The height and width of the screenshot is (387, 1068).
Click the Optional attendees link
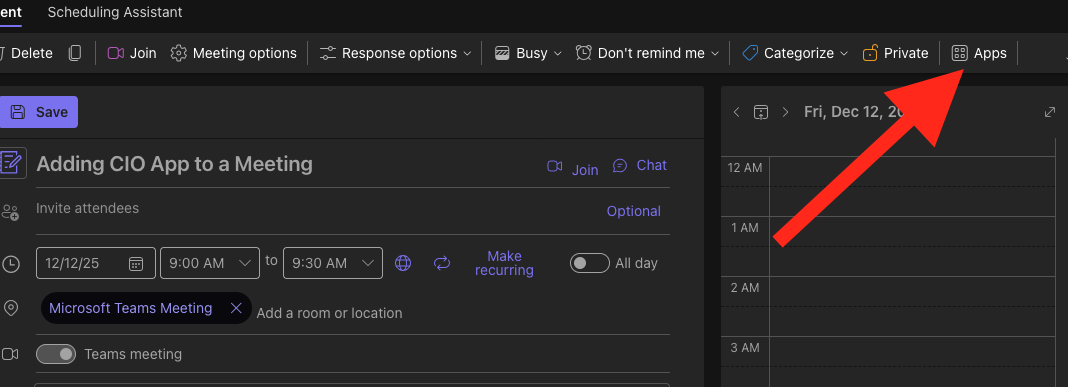click(633, 211)
